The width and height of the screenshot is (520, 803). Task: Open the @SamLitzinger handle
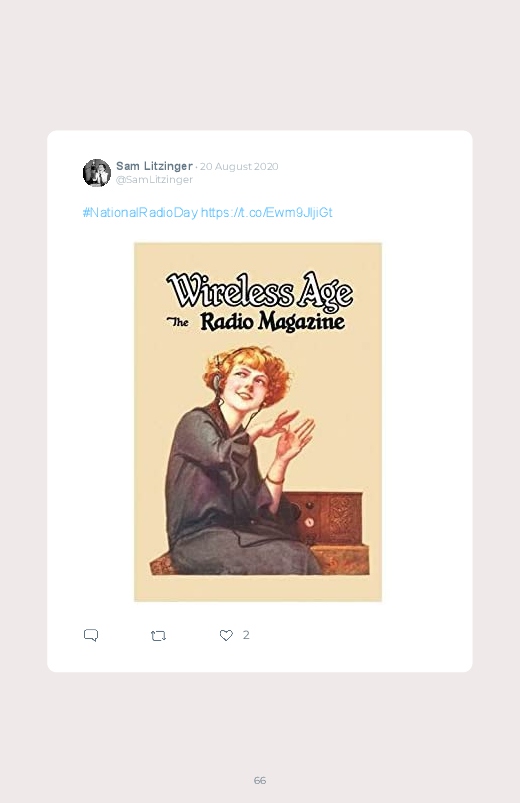coord(154,180)
